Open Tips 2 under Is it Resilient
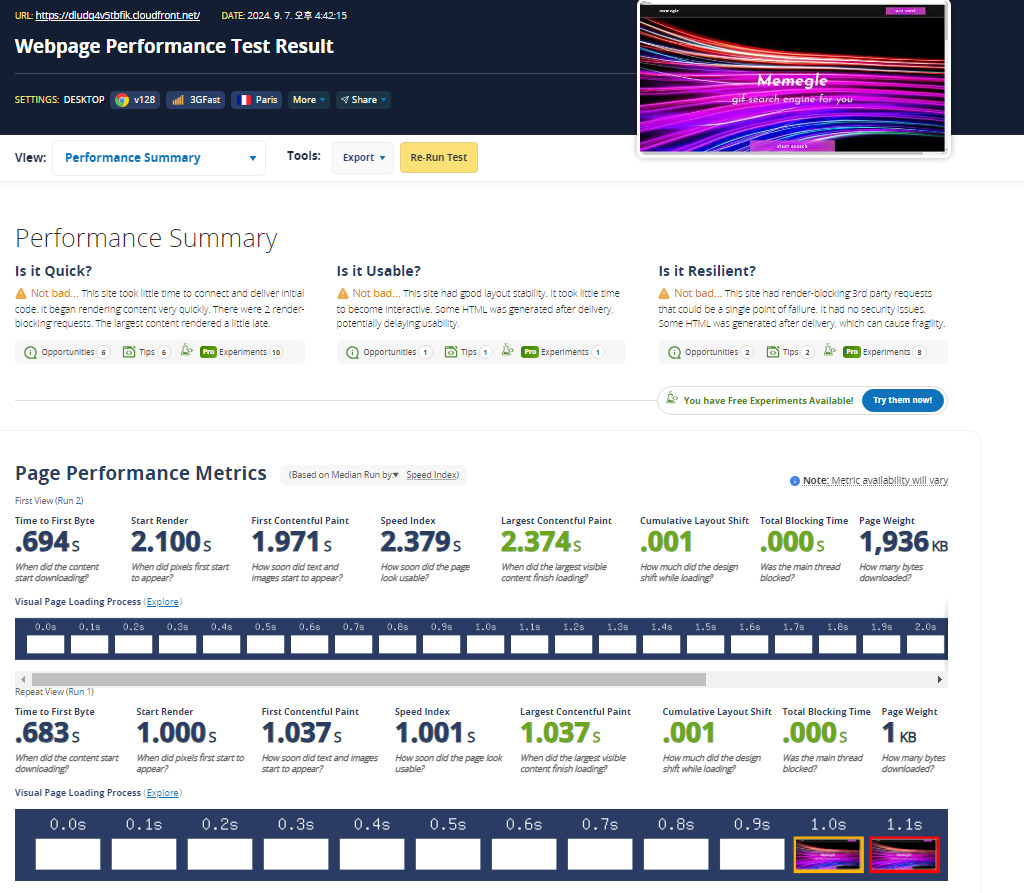 point(790,352)
